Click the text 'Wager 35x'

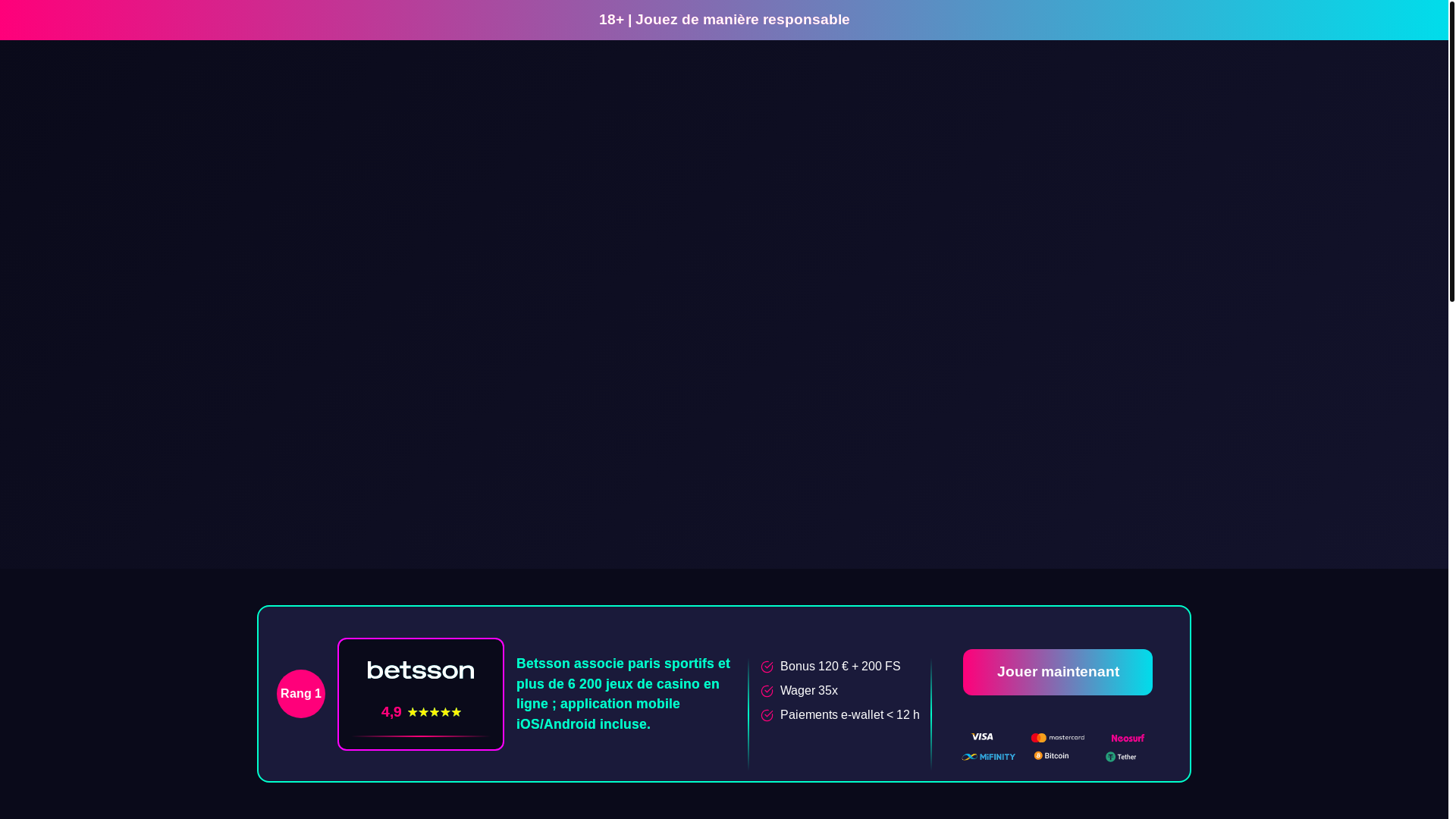pyautogui.click(x=808, y=690)
